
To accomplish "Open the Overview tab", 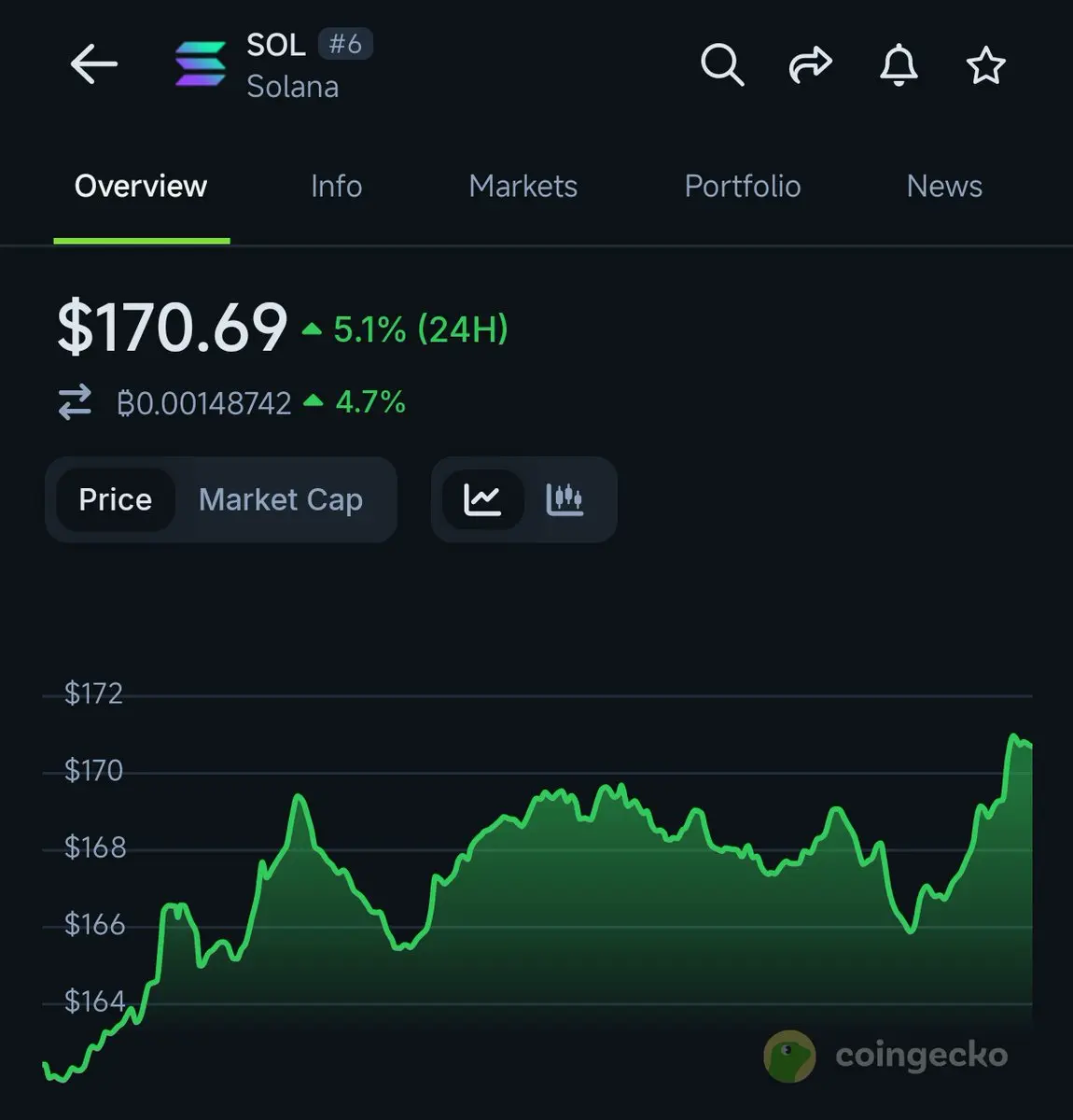I will point(141,186).
